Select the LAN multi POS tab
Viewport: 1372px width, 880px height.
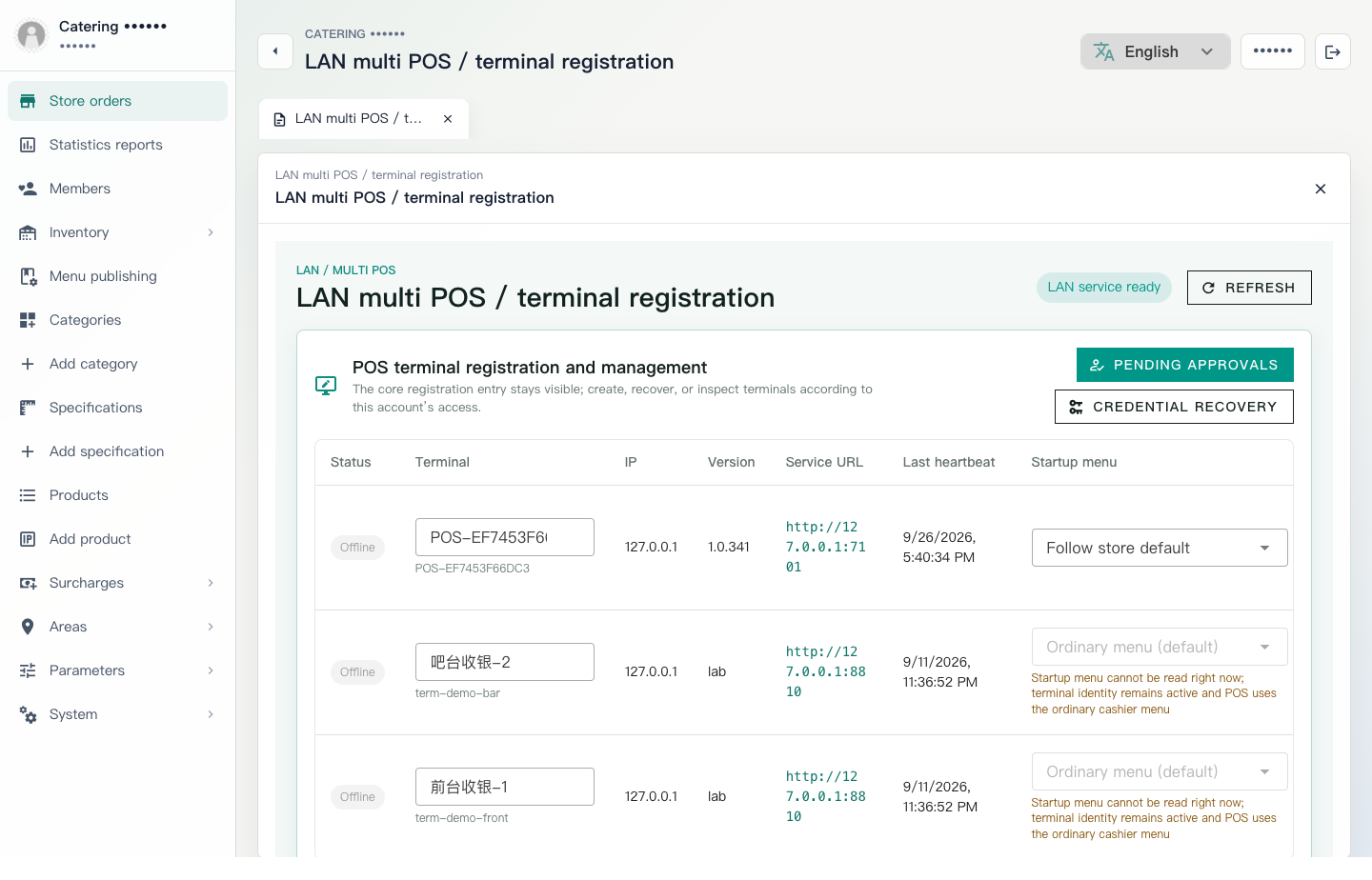(x=363, y=119)
